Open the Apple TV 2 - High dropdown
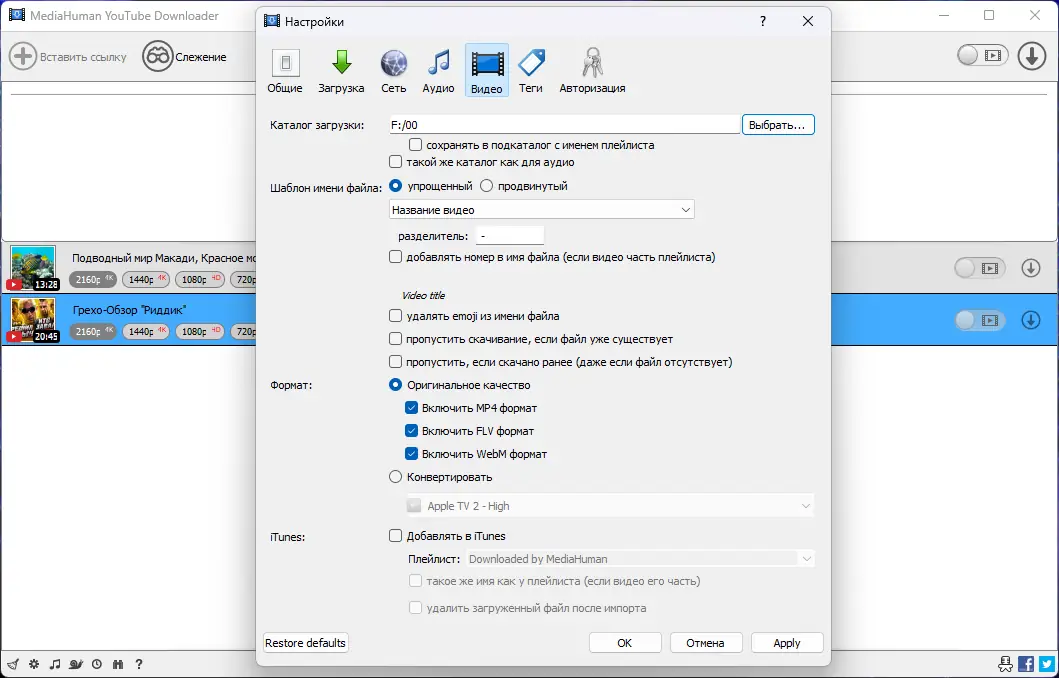The width and height of the screenshot is (1059, 678). point(610,506)
